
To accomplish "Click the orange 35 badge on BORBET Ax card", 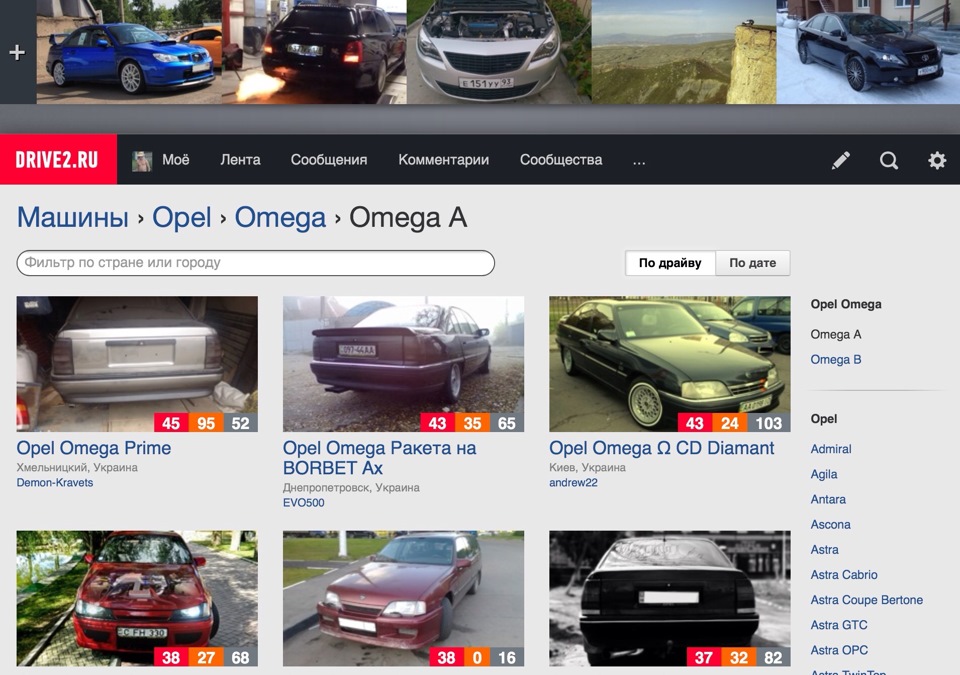I will tap(472, 423).
